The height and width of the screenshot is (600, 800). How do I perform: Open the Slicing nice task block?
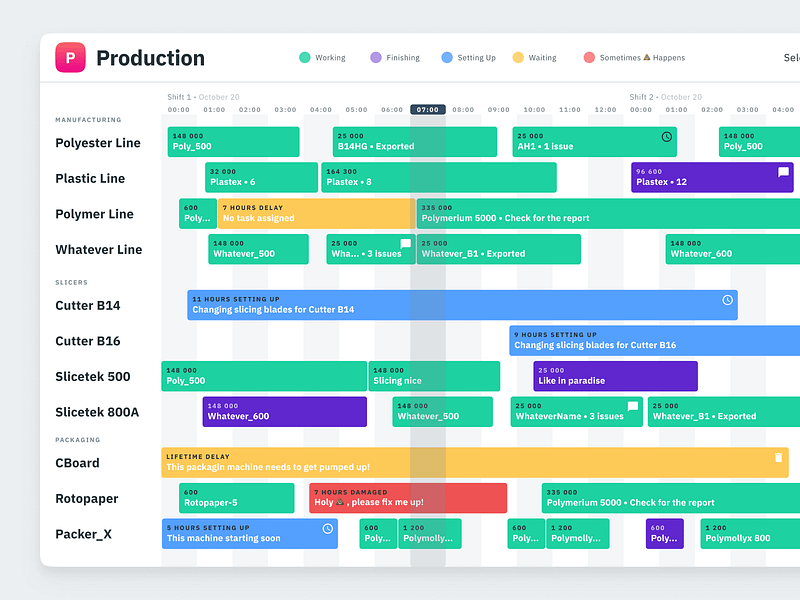coord(434,376)
